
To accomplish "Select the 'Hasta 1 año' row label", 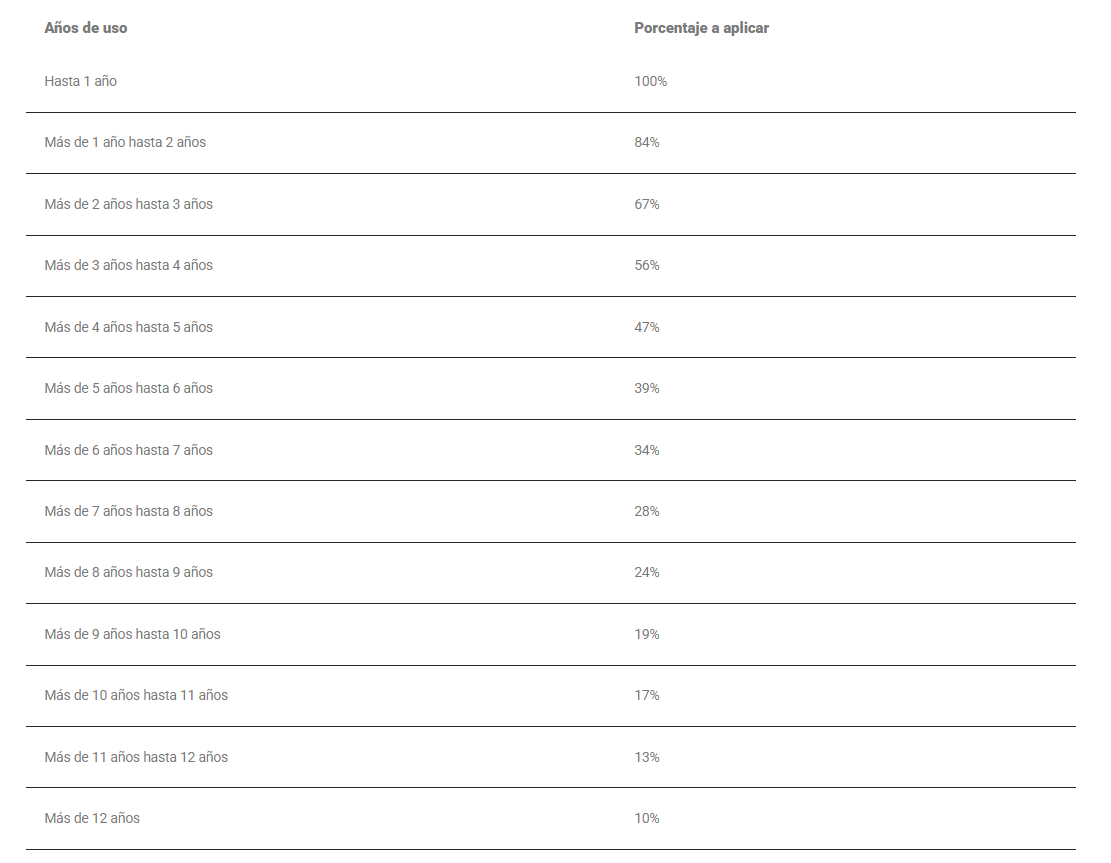I will (80, 81).
